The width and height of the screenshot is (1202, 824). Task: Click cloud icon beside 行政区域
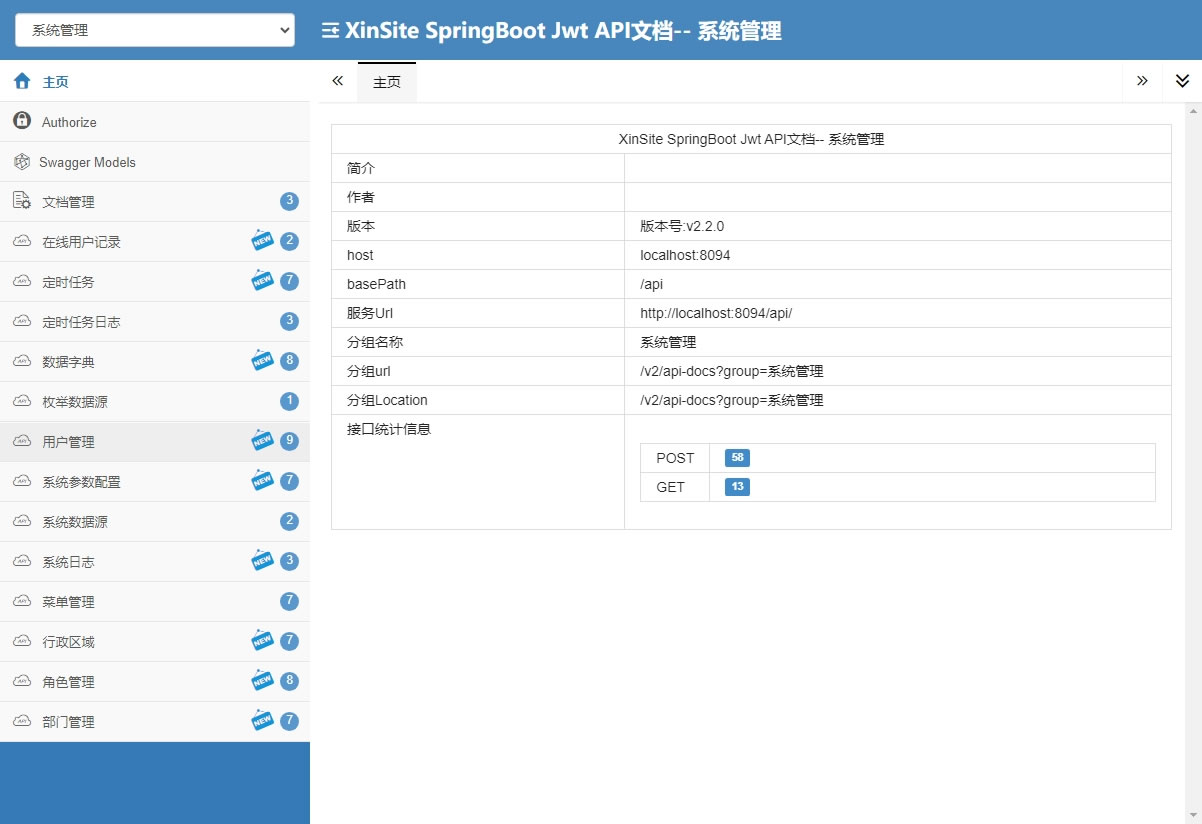[x=22, y=641]
